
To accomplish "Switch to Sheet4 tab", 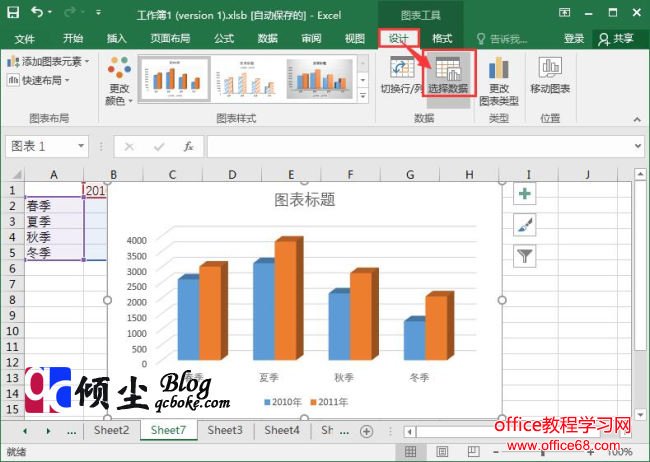I will point(282,430).
